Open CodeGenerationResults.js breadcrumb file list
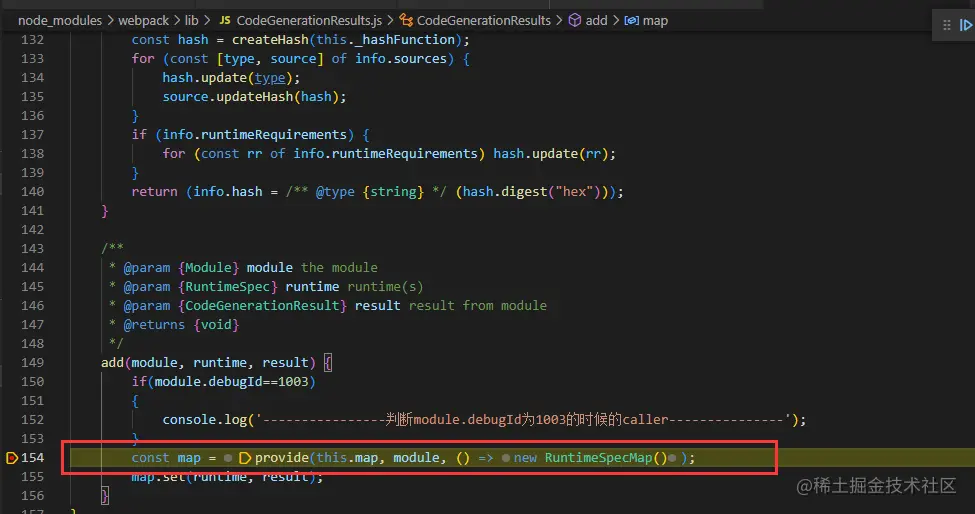Image resolution: width=975 pixels, height=514 pixels. coord(309,21)
